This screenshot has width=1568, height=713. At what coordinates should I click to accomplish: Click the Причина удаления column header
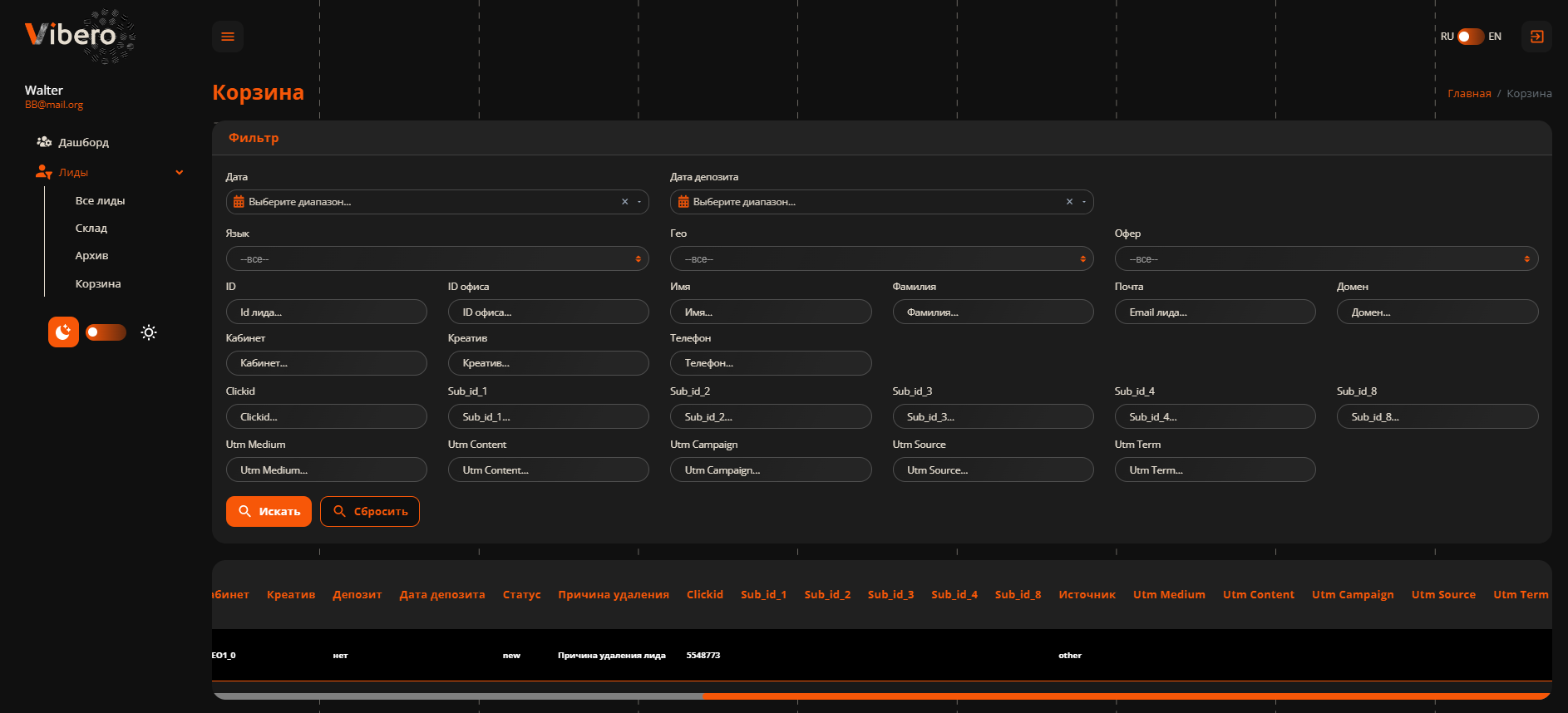[614, 594]
